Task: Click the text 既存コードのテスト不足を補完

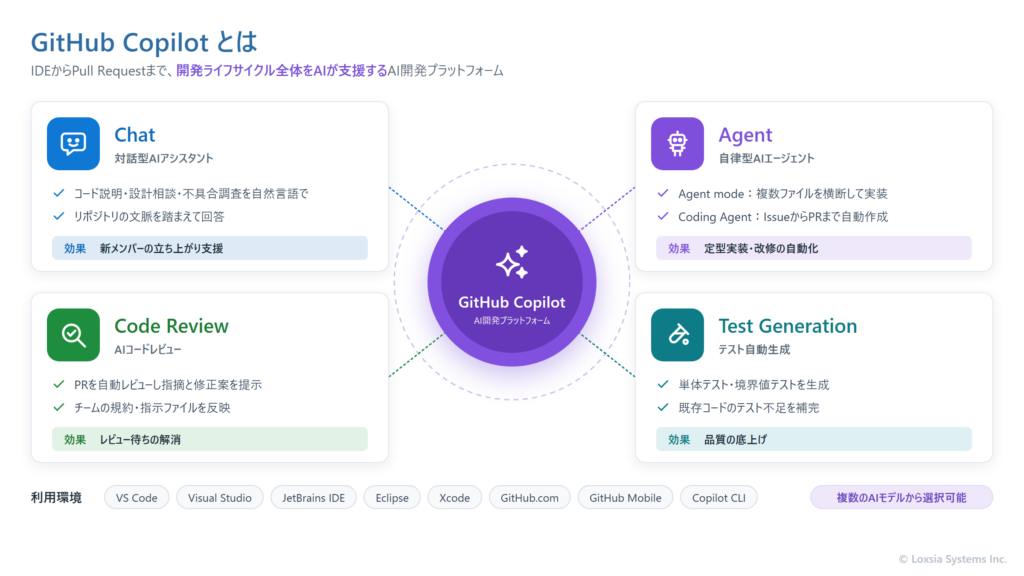Action: pos(748,408)
